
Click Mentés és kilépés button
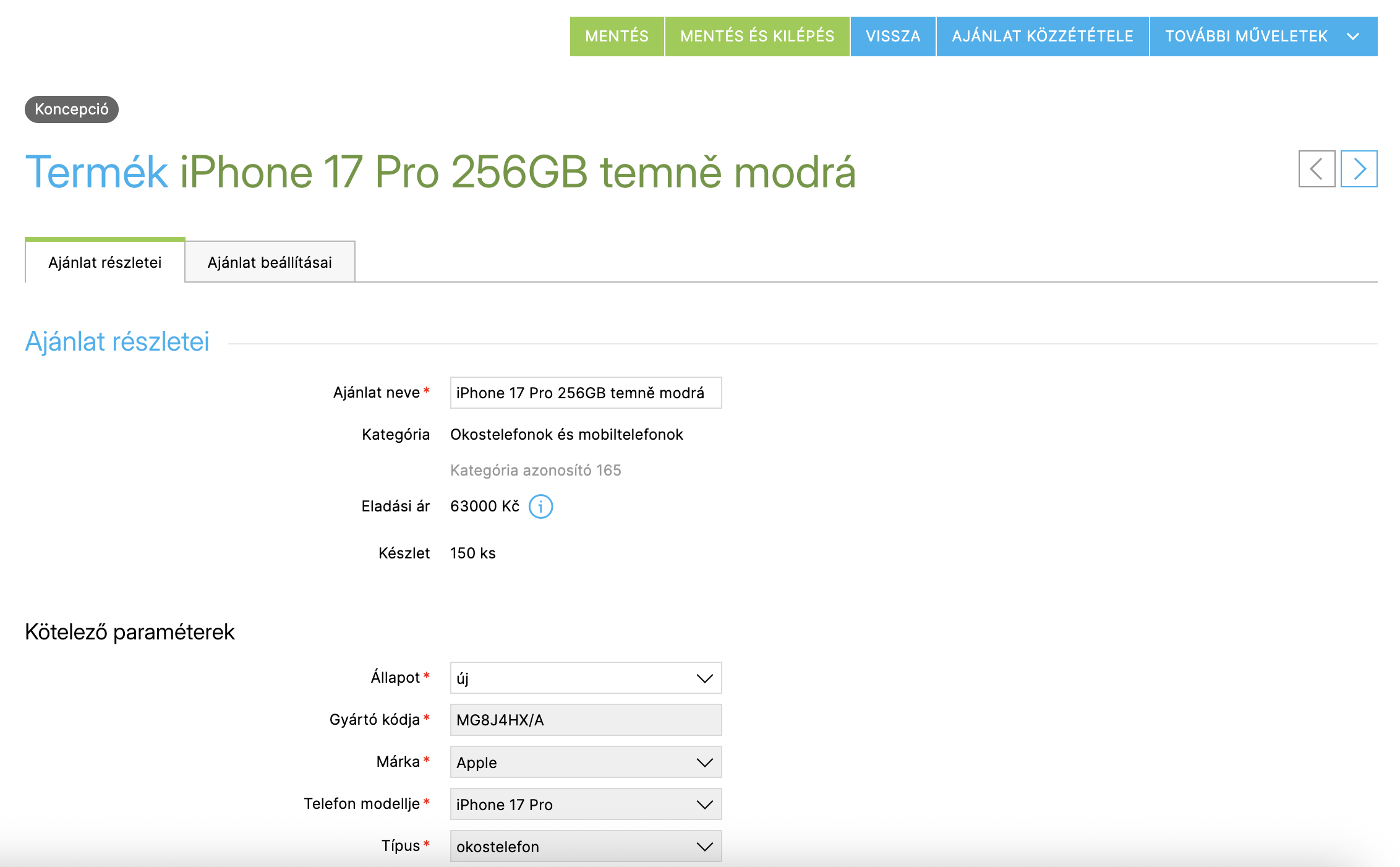click(x=757, y=36)
